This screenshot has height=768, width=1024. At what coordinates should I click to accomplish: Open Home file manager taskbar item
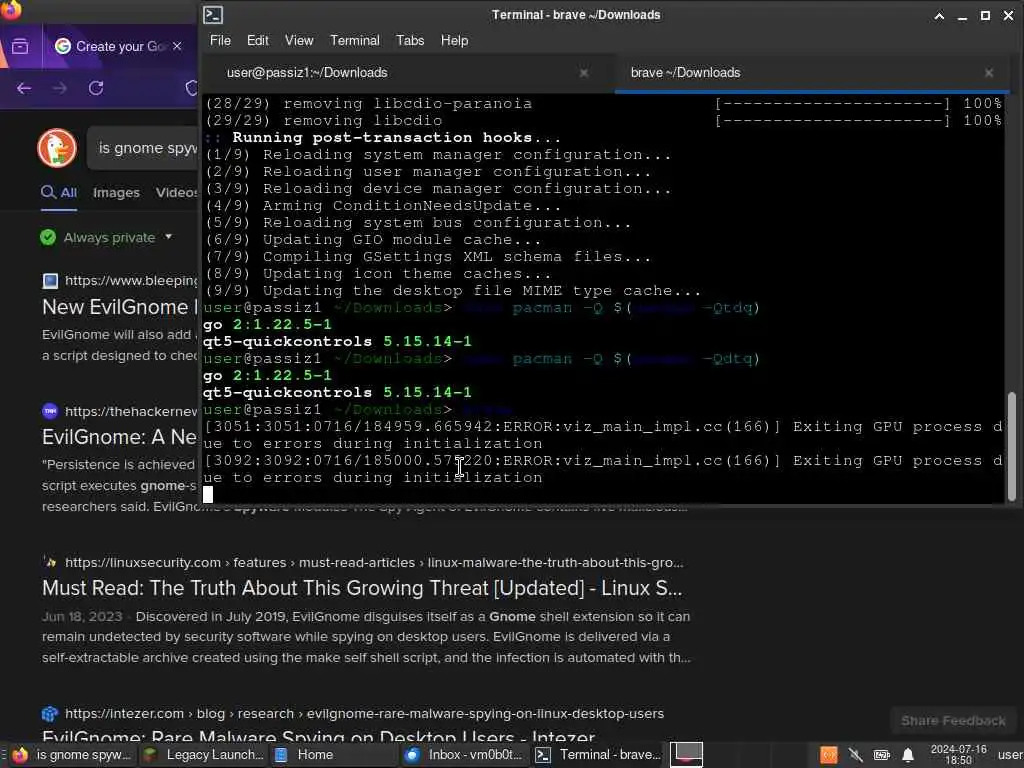(333, 755)
